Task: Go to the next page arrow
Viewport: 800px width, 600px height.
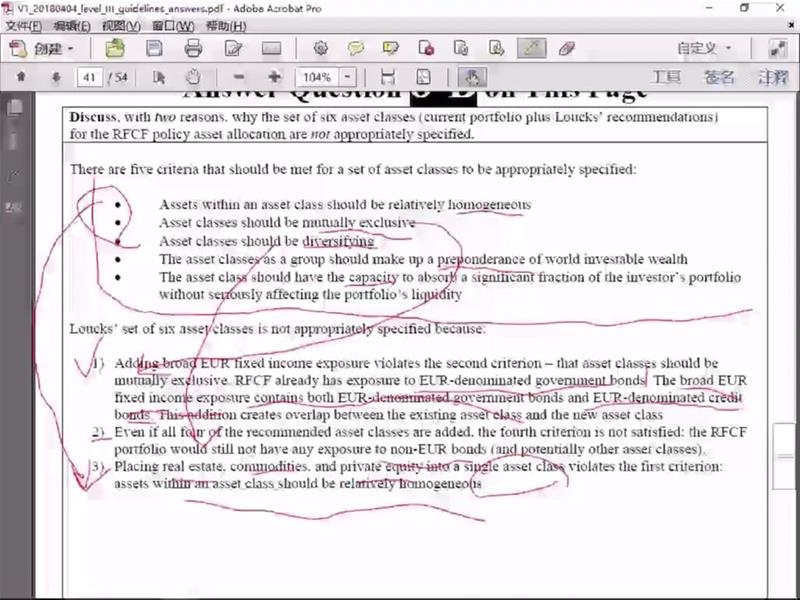Action: point(56,77)
